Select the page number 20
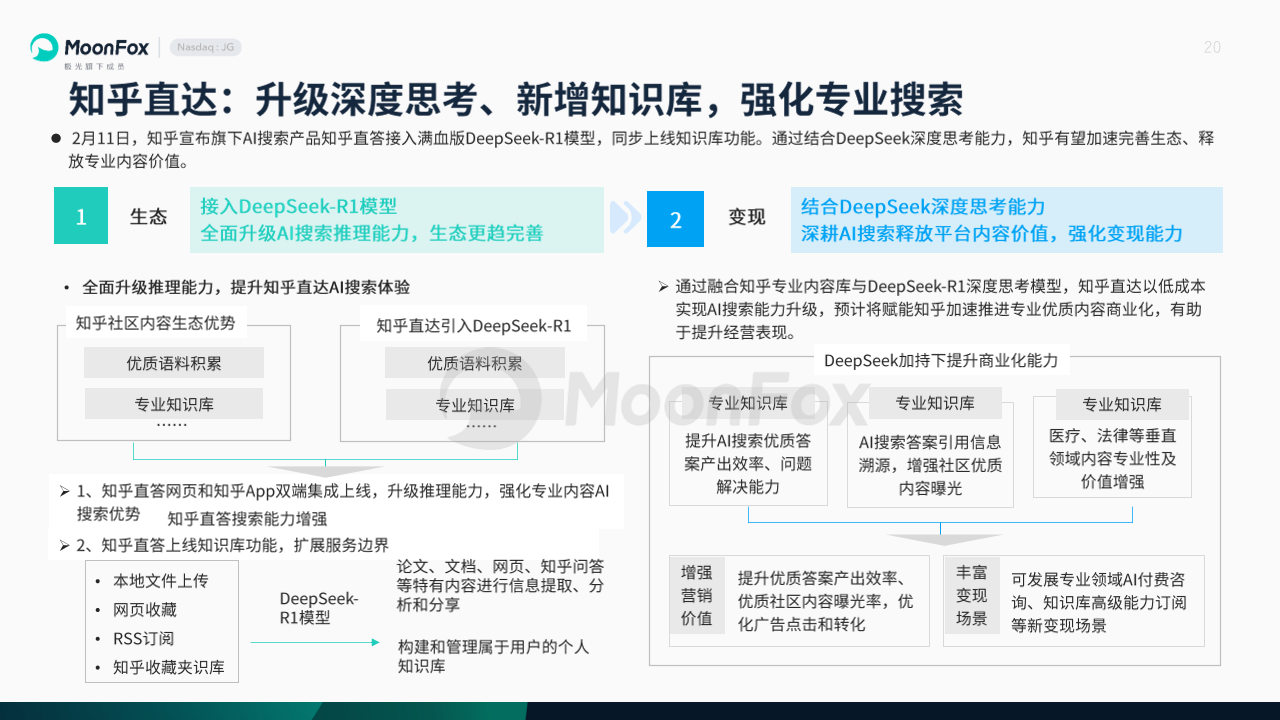 pyautogui.click(x=1212, y=47)
